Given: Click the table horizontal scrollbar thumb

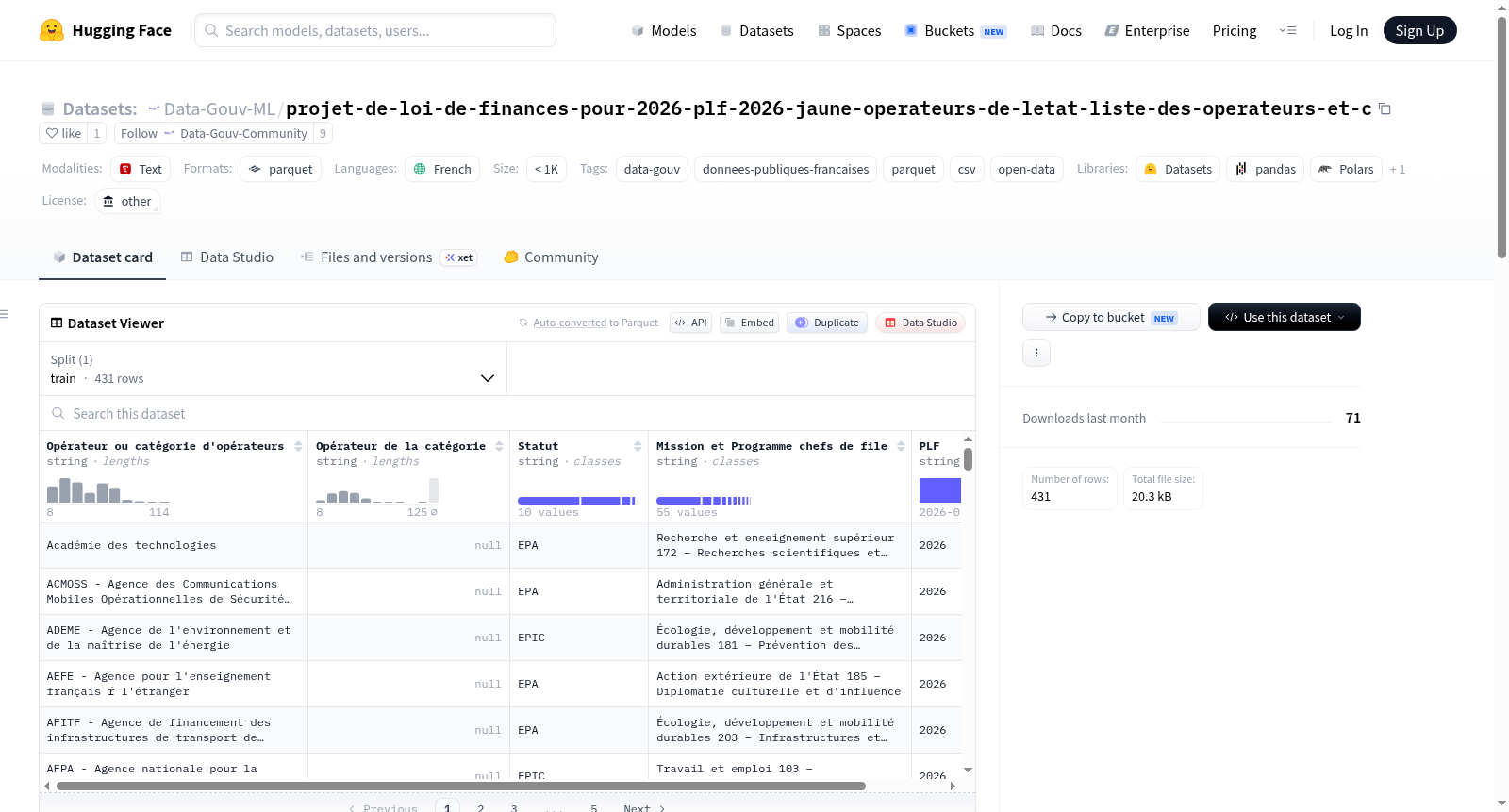Looking at the screenshot, I should (461, 786).
